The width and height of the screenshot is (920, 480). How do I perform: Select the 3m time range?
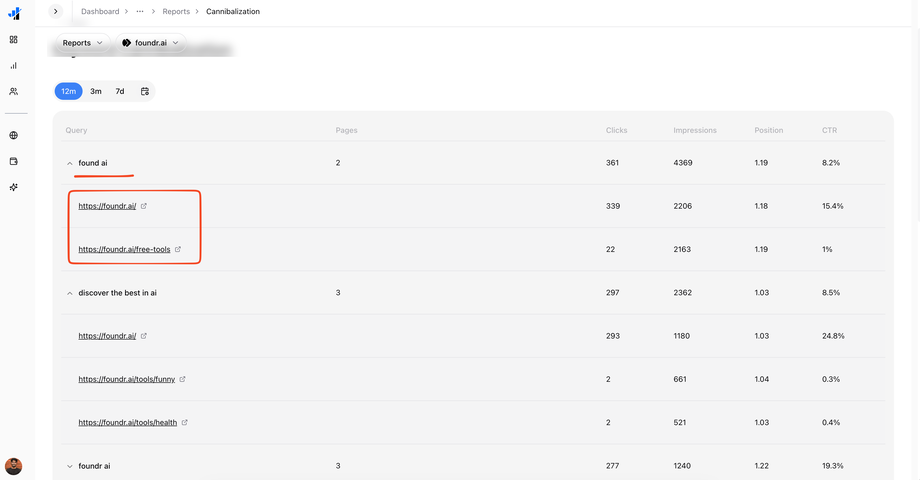pos(96,91)
